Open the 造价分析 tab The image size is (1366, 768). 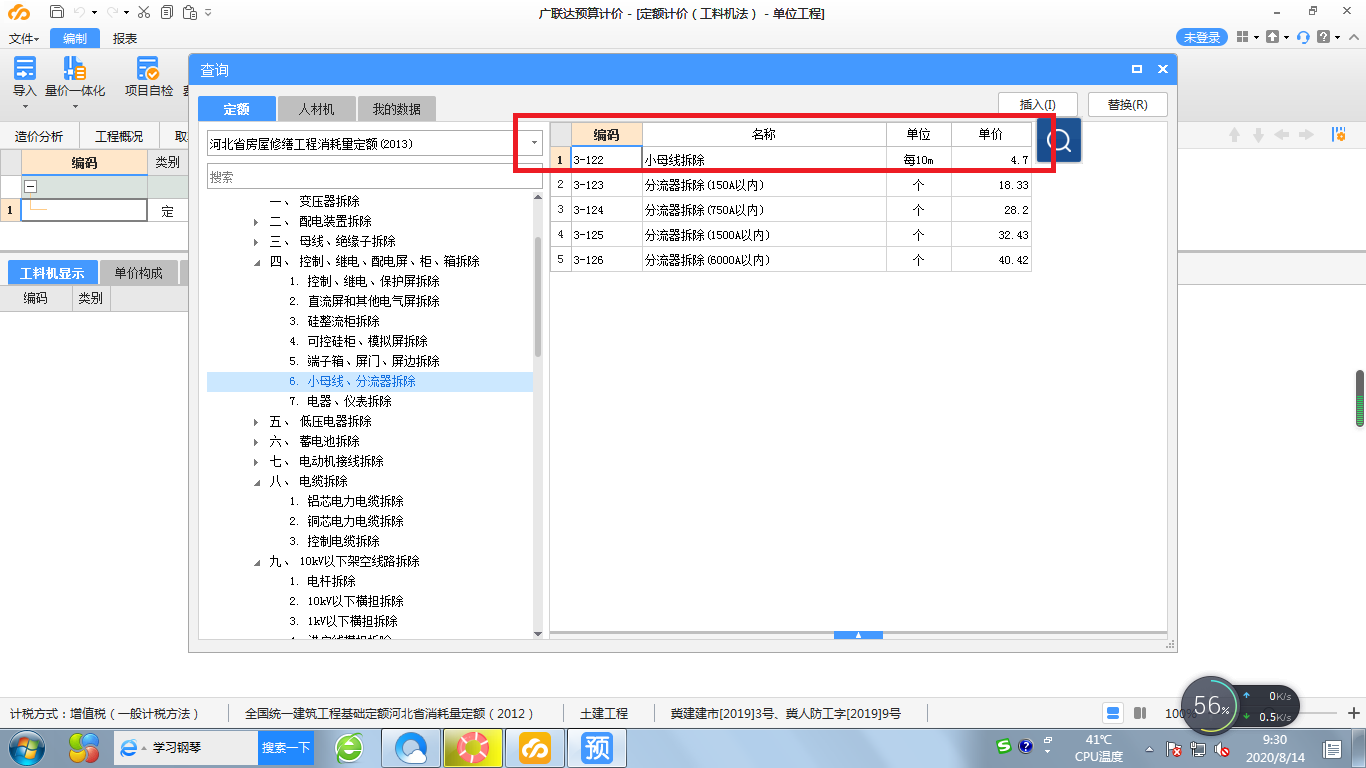click(39, 137)
